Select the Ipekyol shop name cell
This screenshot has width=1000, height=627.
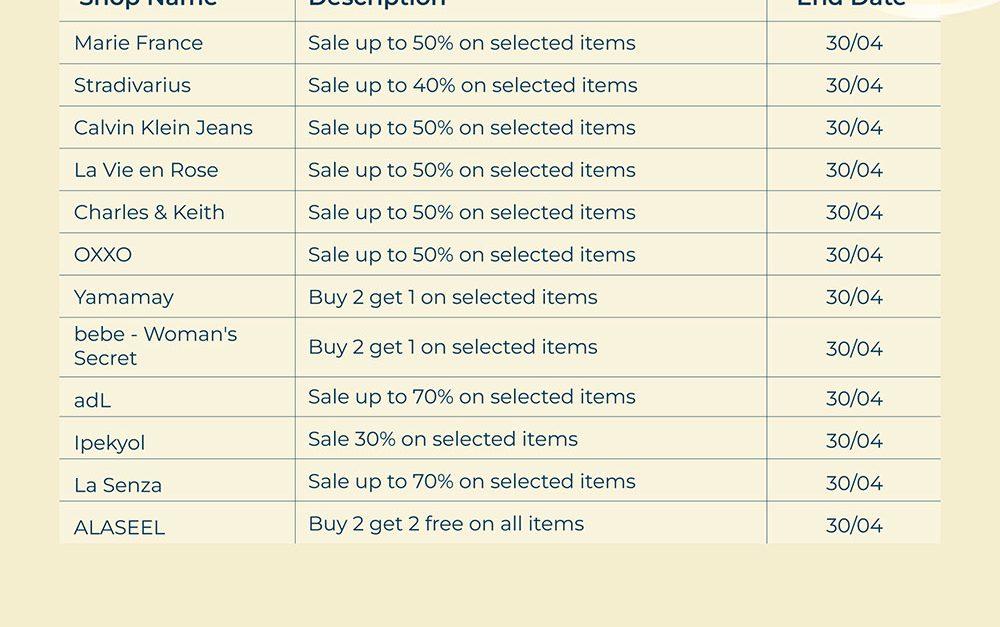(110, 442)
